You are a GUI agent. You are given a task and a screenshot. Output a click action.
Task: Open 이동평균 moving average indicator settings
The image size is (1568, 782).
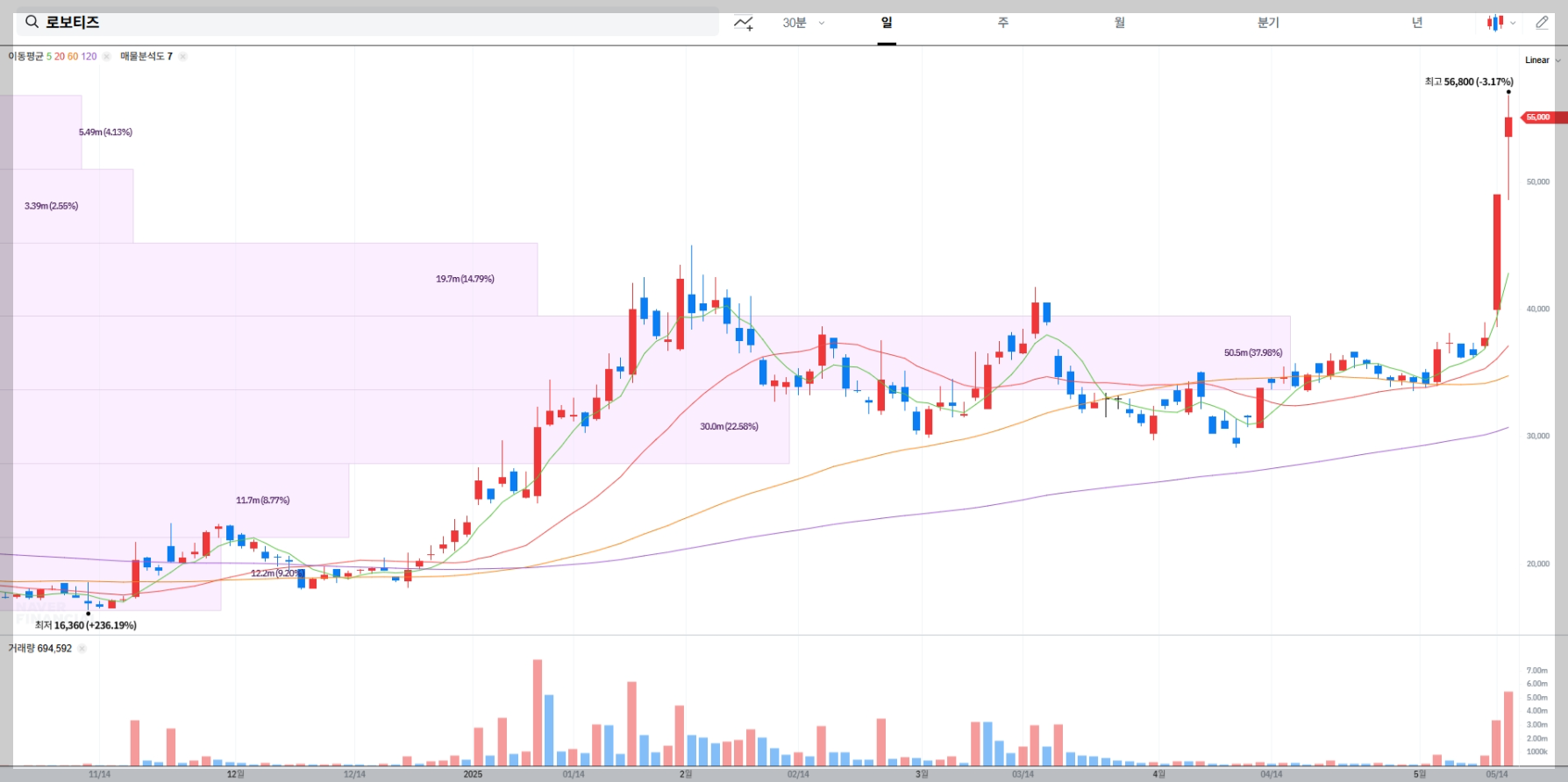pos(53,56)
